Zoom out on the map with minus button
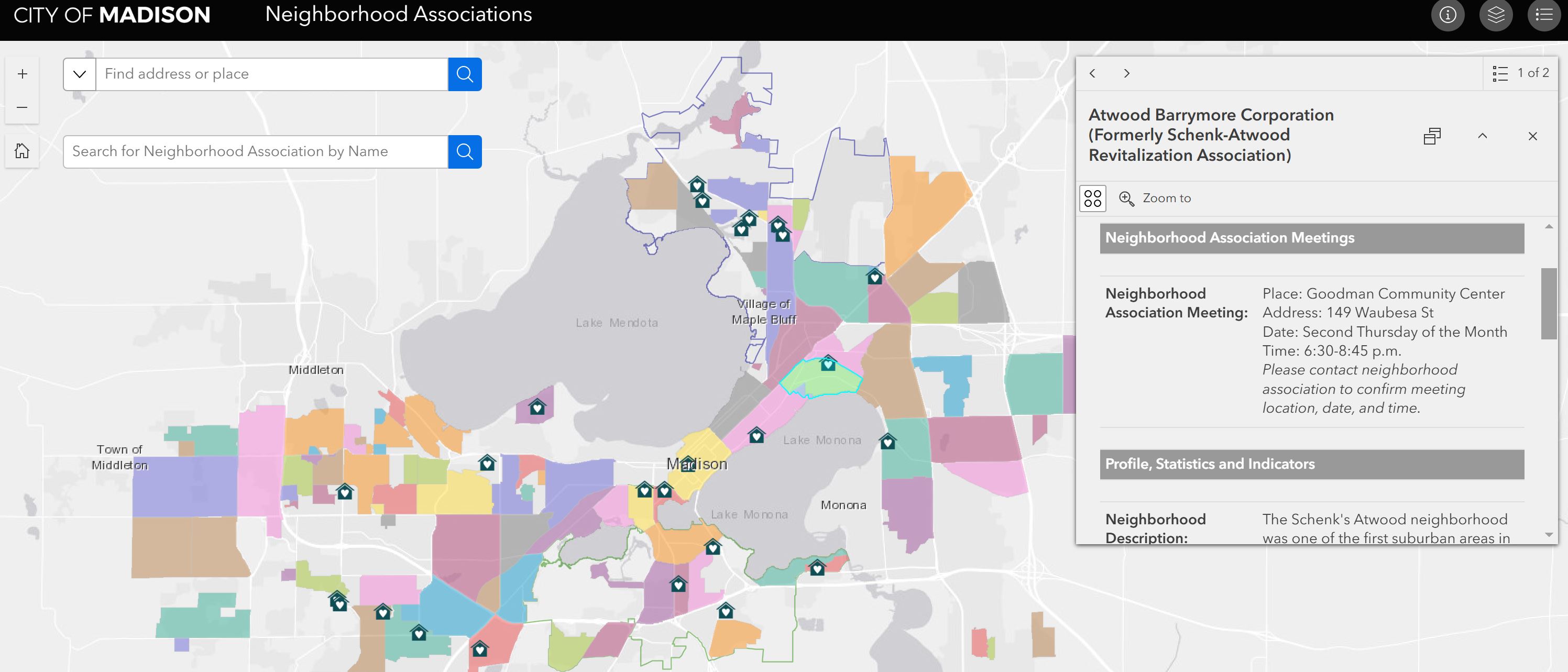The image size is (1568, 672). point(22,107)
